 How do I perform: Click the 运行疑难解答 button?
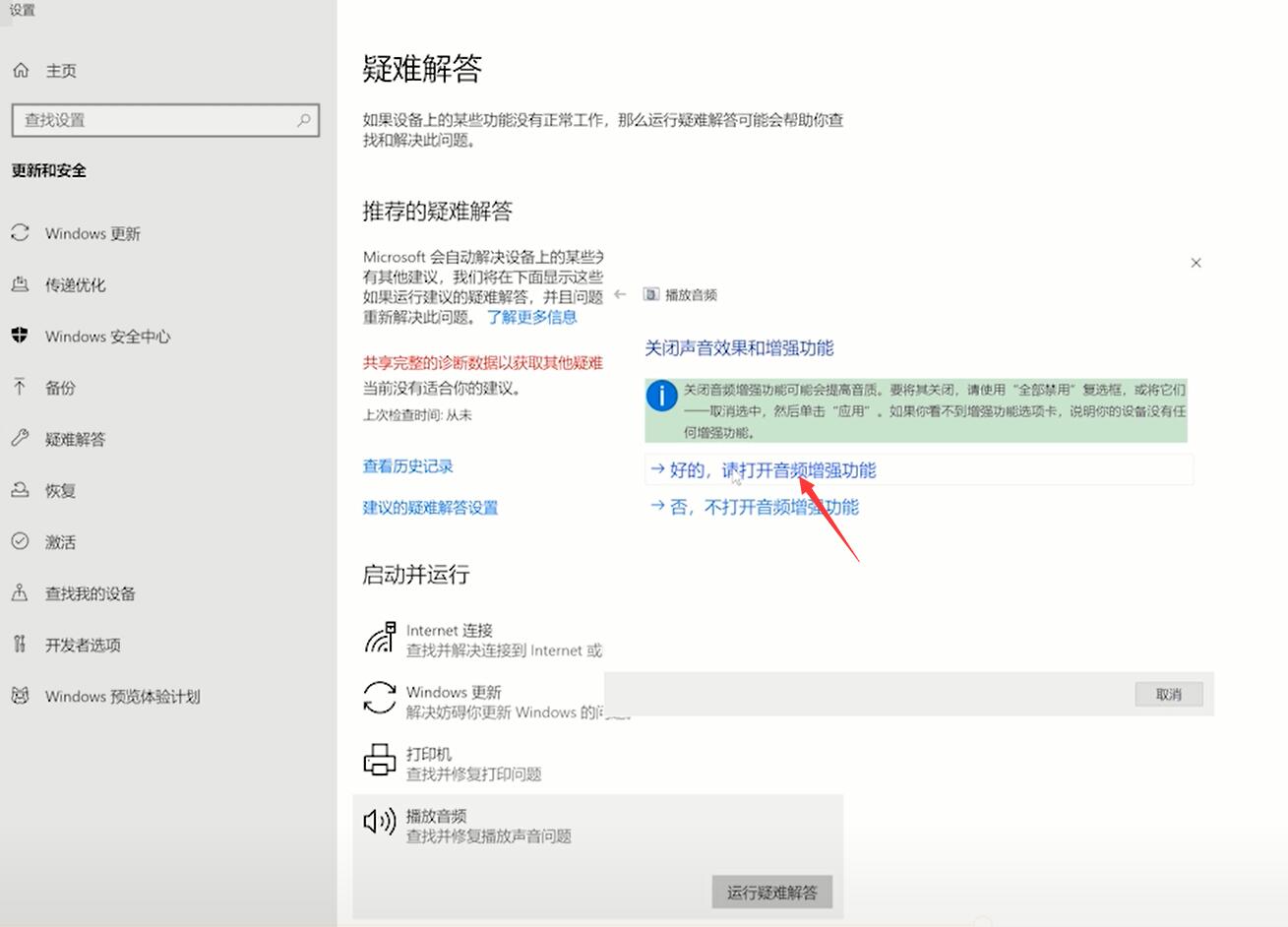pyautogui.click(x=772, y=892)
